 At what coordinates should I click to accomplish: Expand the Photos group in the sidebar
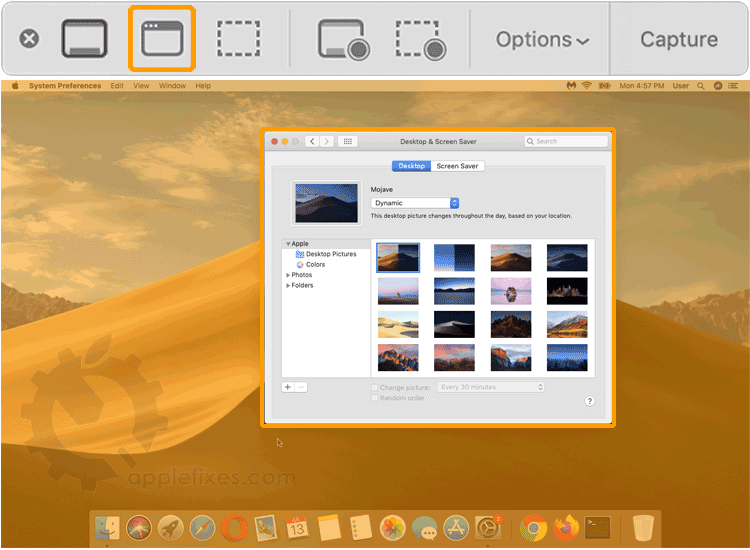(288, 275)
